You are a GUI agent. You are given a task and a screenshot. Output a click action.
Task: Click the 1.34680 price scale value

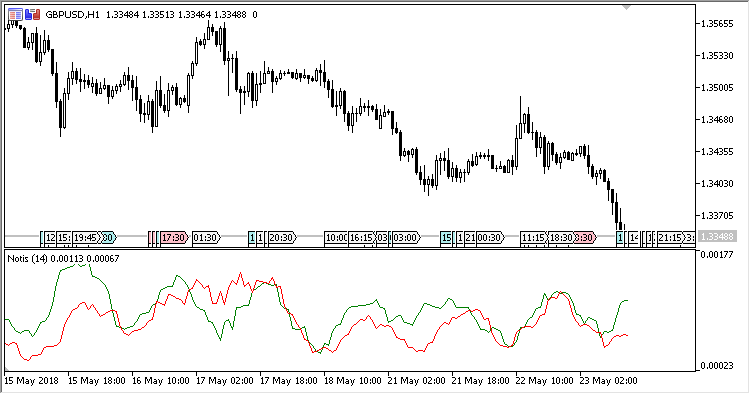(x=717, y=120)
